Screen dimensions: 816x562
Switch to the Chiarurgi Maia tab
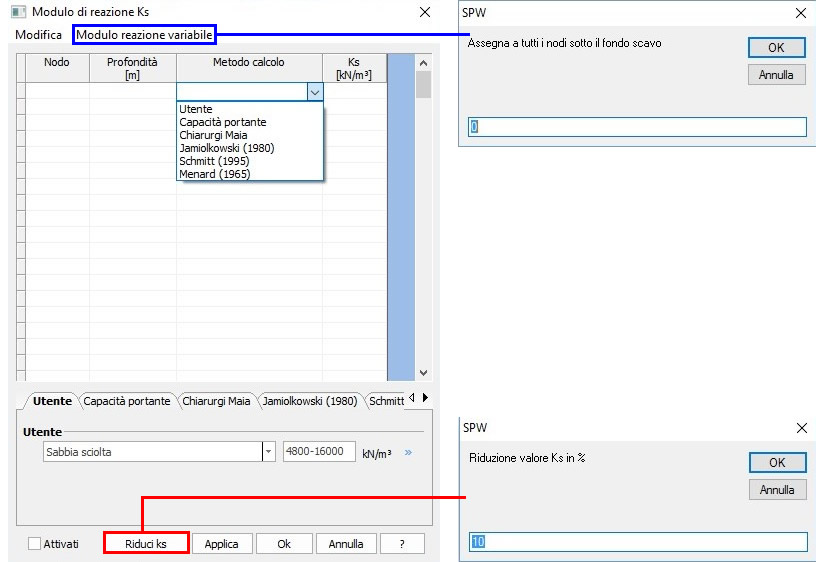[x=216, y=401]
